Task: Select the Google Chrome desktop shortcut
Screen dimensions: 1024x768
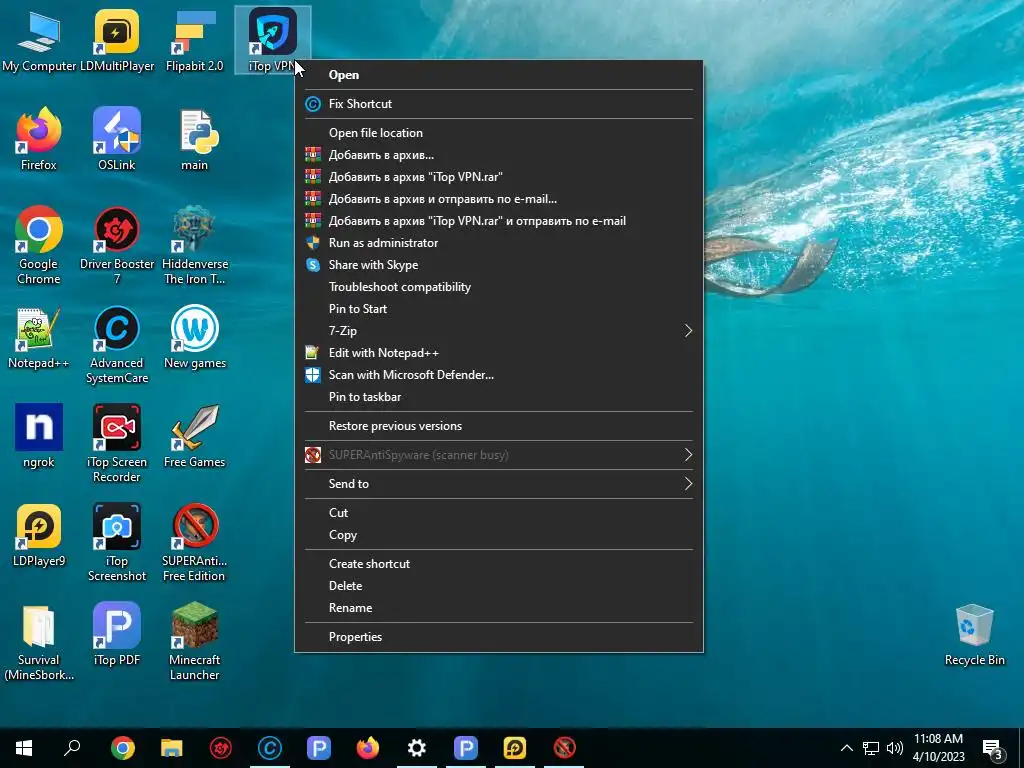Action: pyautogui.click(x=39, y=246)
